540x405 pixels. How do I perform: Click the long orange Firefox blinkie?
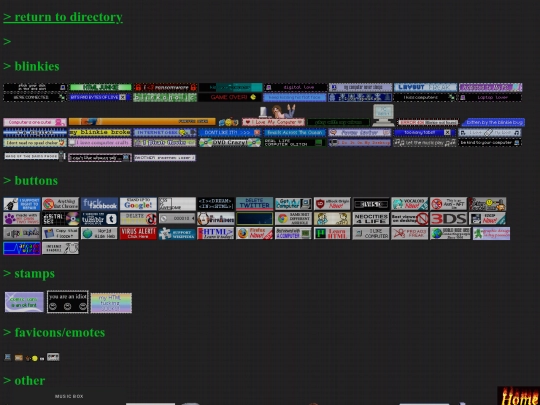(142, 122)
